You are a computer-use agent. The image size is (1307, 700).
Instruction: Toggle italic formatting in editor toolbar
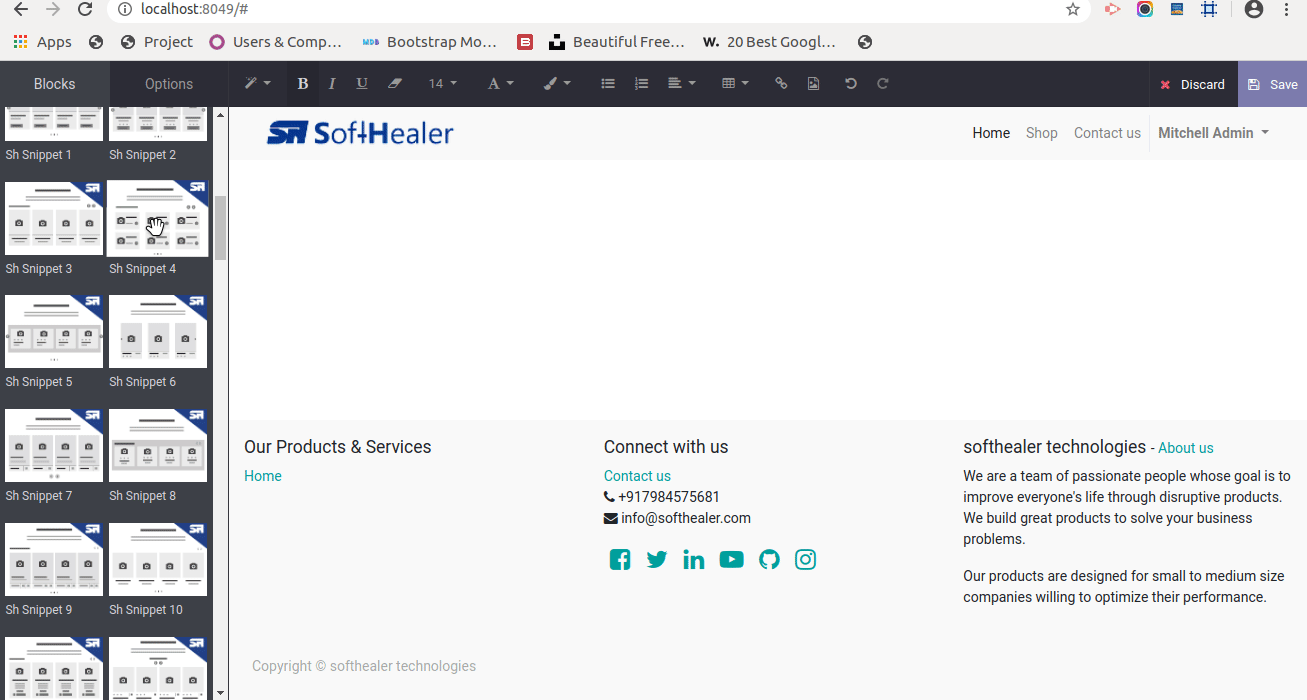tap(332, 84)
